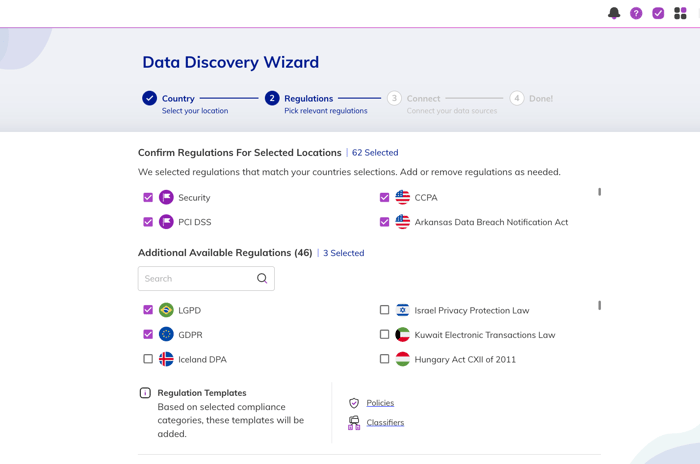
Task: Open the Policies link
Action: [380, 403]
